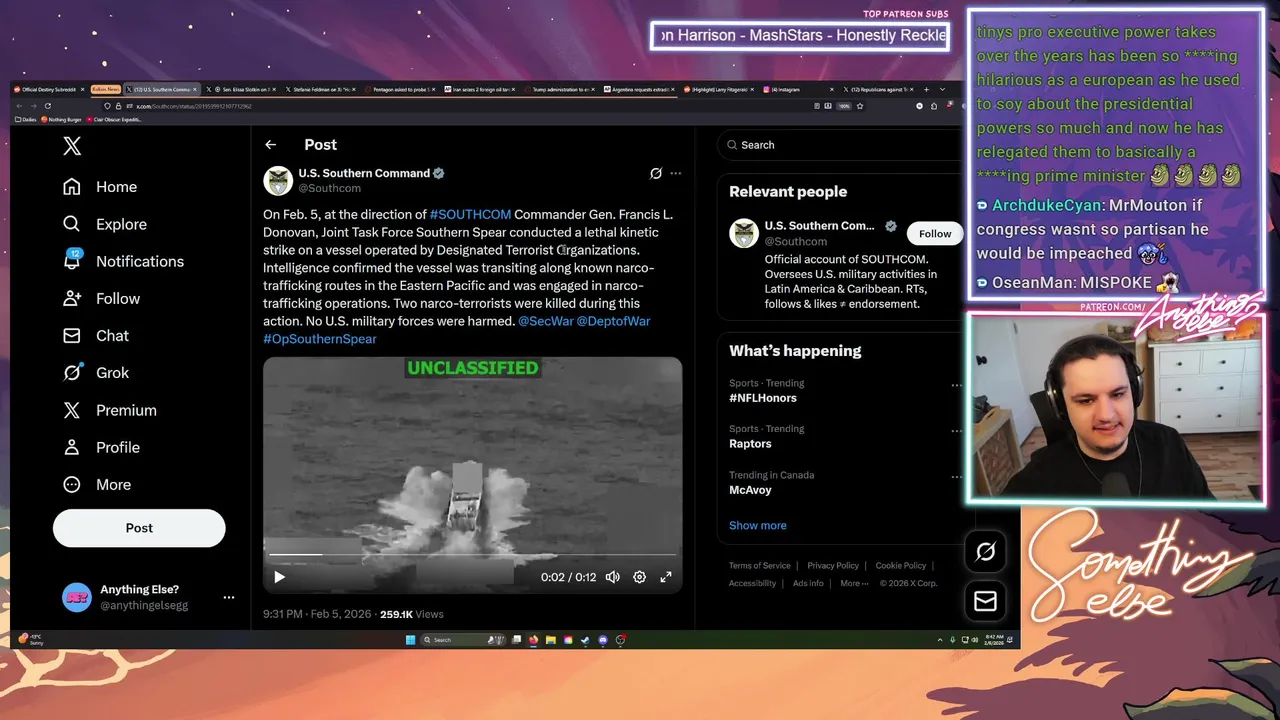Screen dimensions: 1280x720
Task: Switch to Argentina requests extradition tab
Action: click(637, 90)
